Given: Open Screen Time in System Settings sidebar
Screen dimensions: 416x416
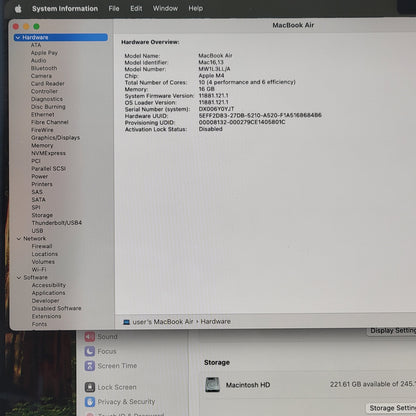Looking at the screenshot, I should point(111,366).
